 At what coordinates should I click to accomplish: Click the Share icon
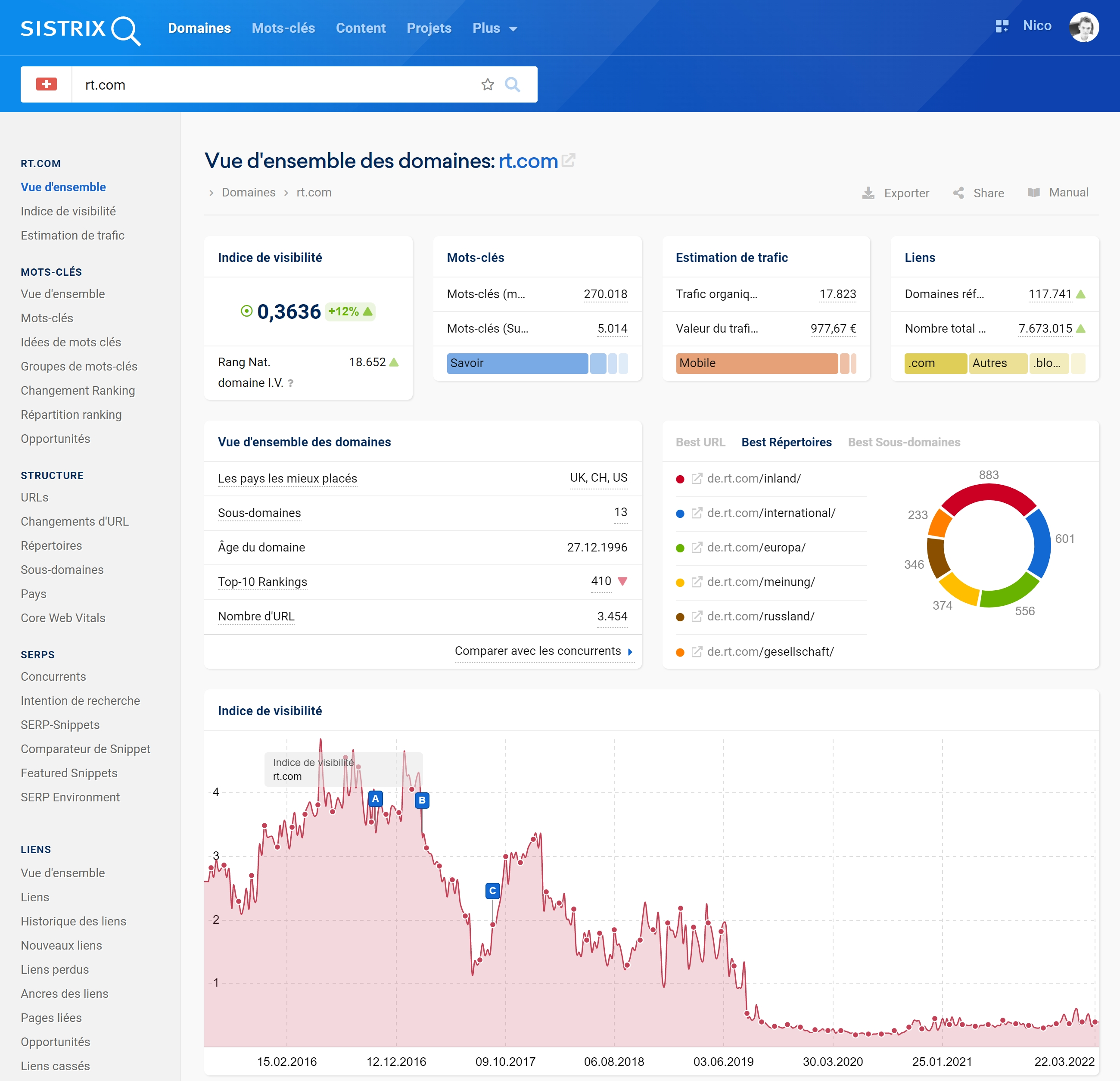tap(958, 193)
